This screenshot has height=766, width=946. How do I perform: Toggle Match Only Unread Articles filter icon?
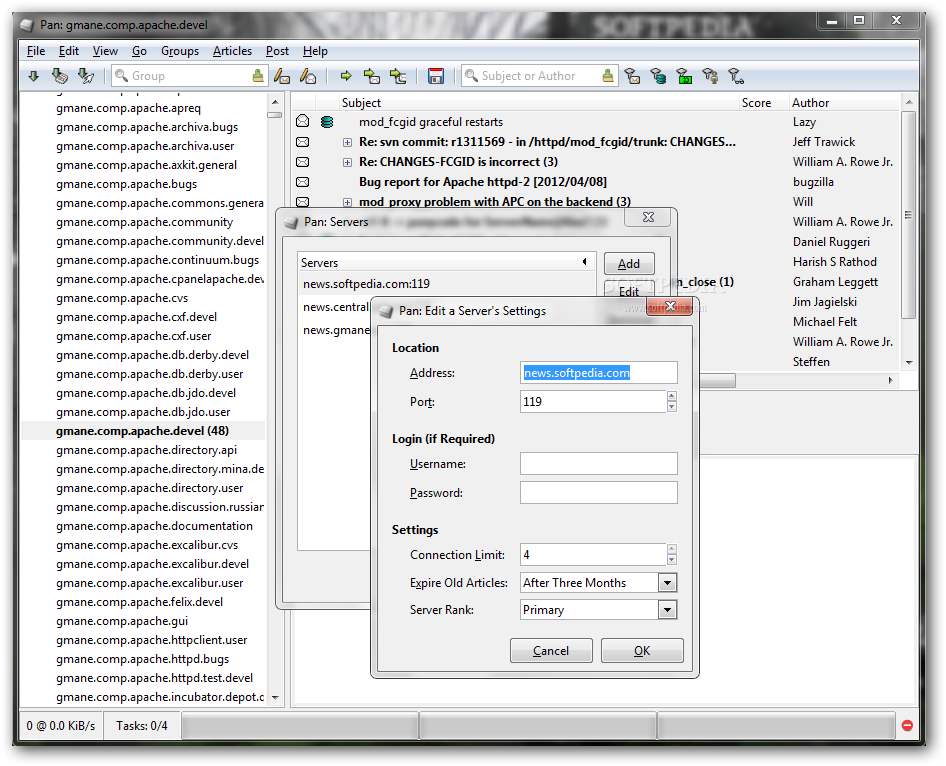[x=632, y=76]
